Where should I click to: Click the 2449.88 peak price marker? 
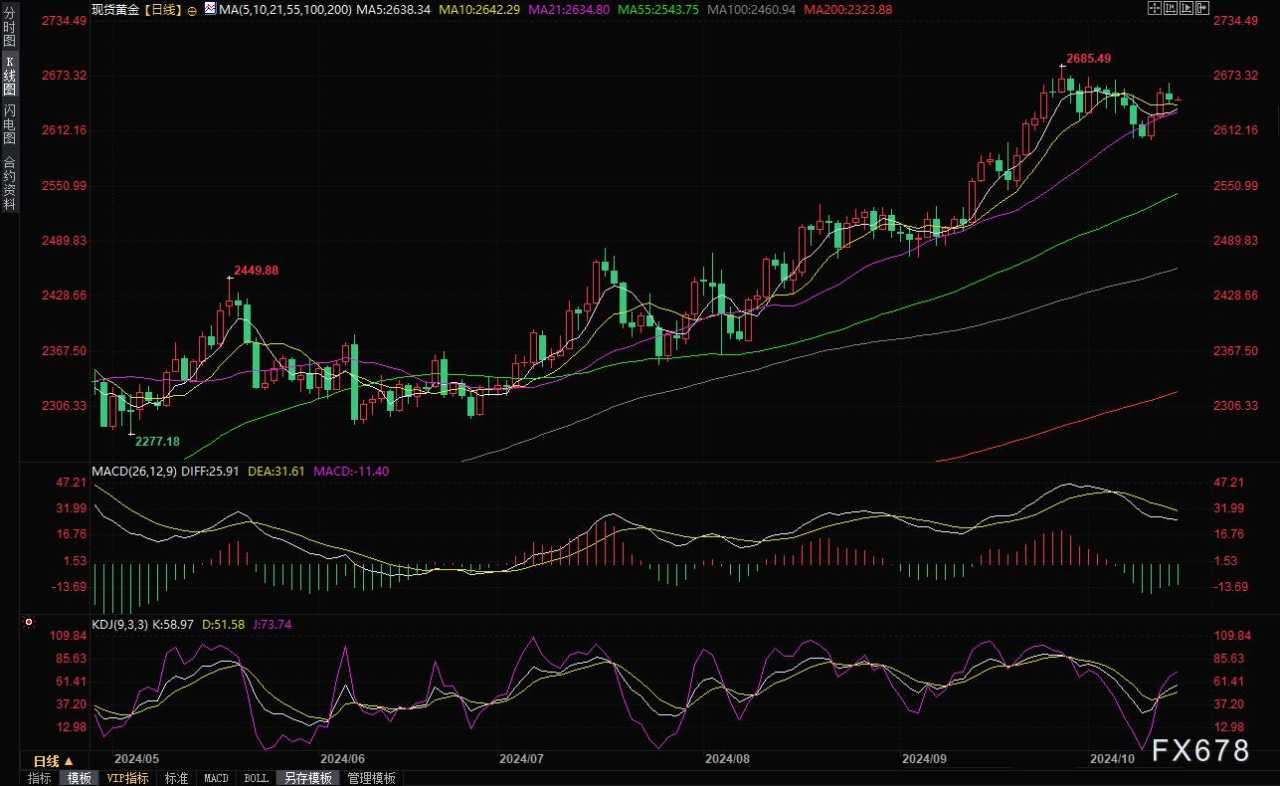[257, 271]
